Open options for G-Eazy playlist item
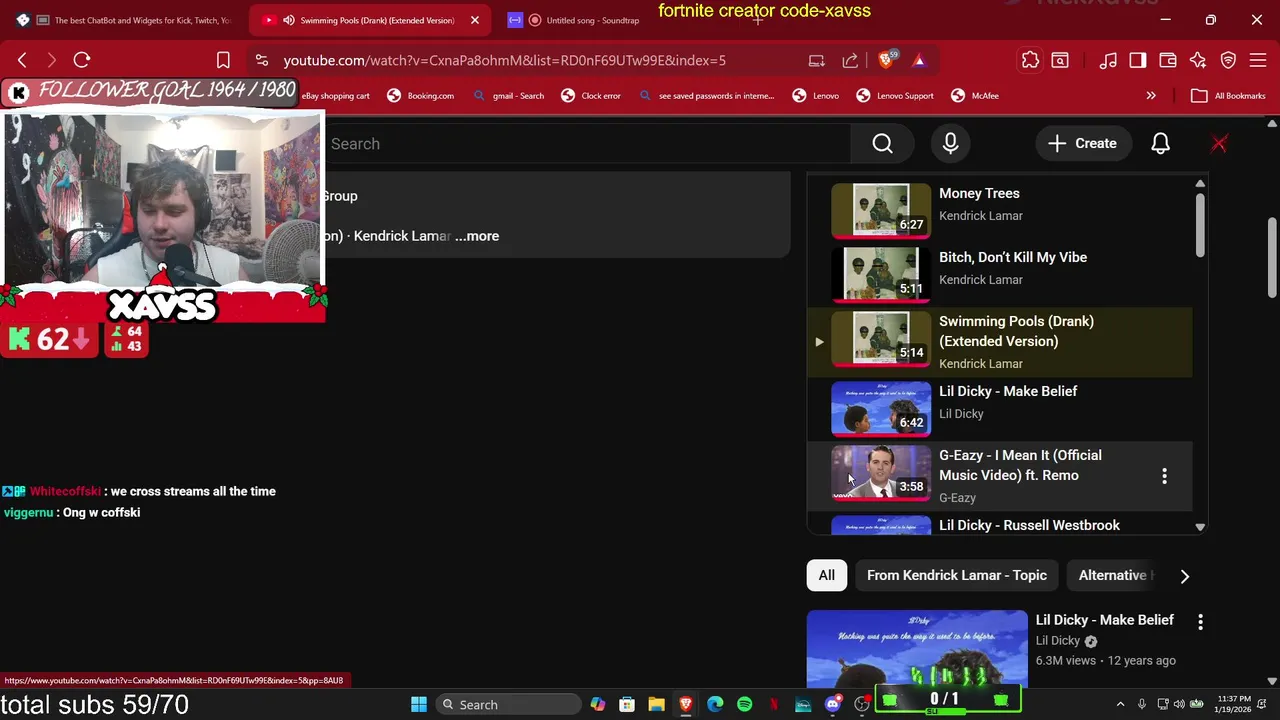The width and height of the screenshot is (1280, 720). pyautogui.click(x=1164, y=476)
